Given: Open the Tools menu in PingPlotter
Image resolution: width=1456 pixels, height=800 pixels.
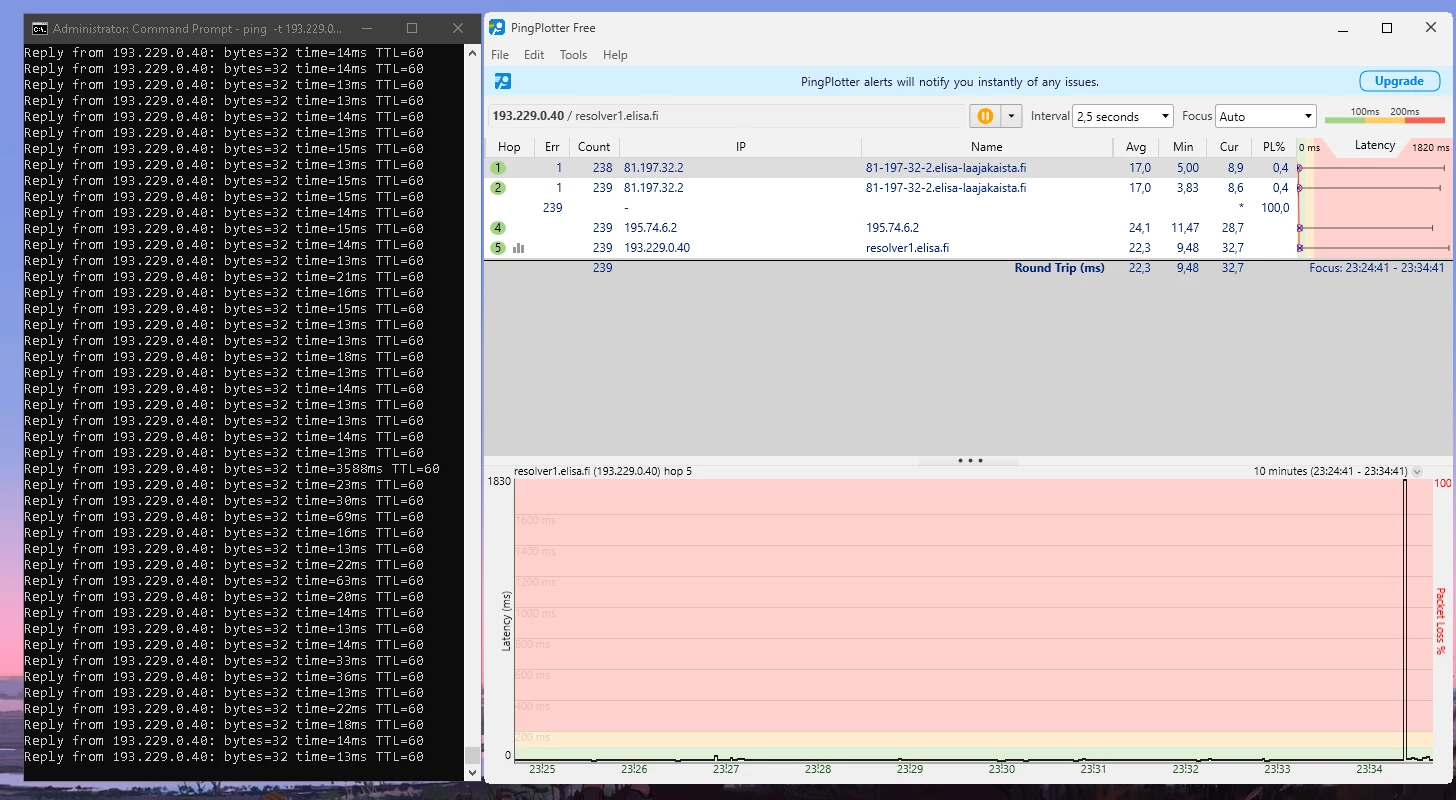Looking at the screenshot, I should 573,55.
